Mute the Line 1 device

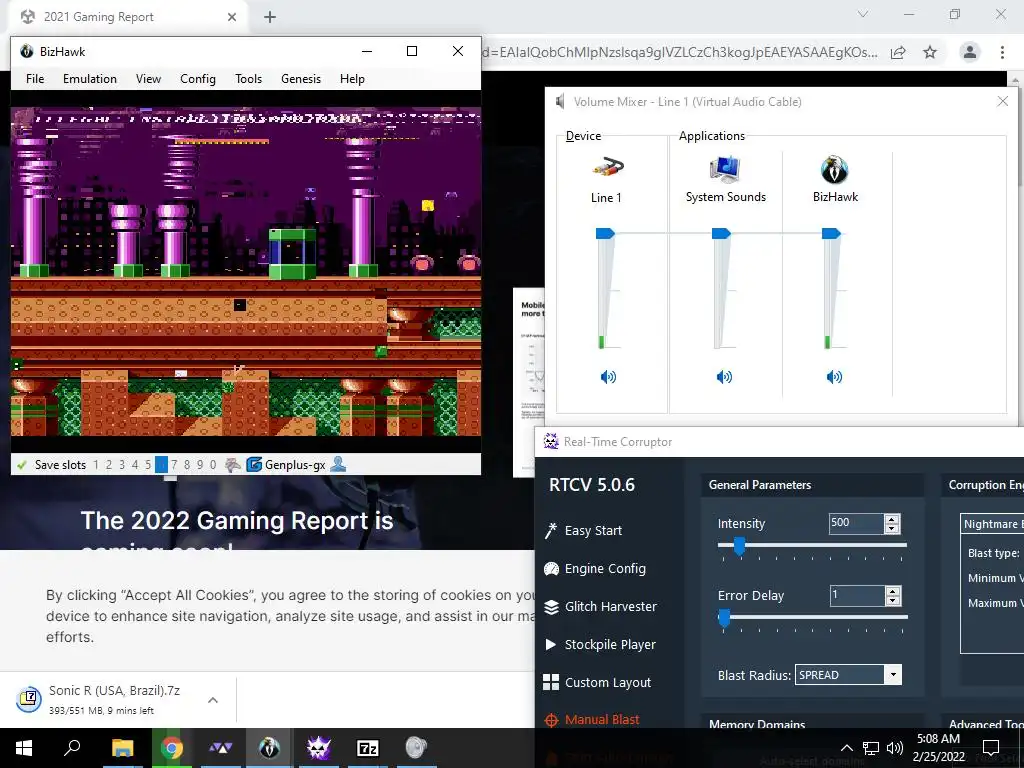[x=608, y=377]
